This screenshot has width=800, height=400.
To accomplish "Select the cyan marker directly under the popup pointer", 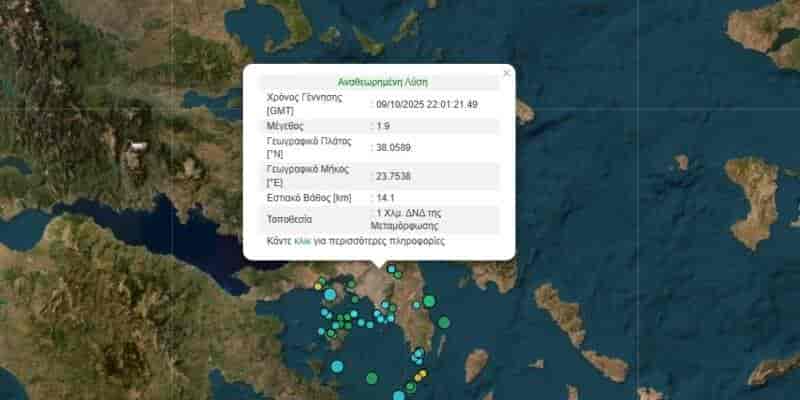I will (391, 269).
